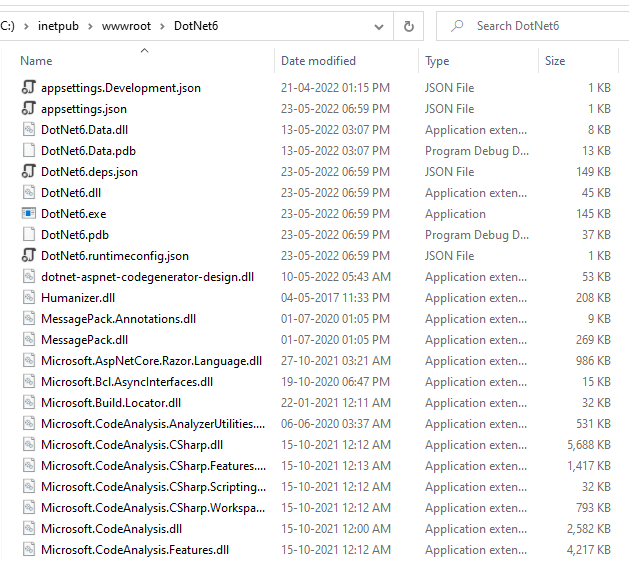Viewport: 629px width, 567px height.
Task: Select the DotNet6.dll file icon
Action: (x=28, y=192)
